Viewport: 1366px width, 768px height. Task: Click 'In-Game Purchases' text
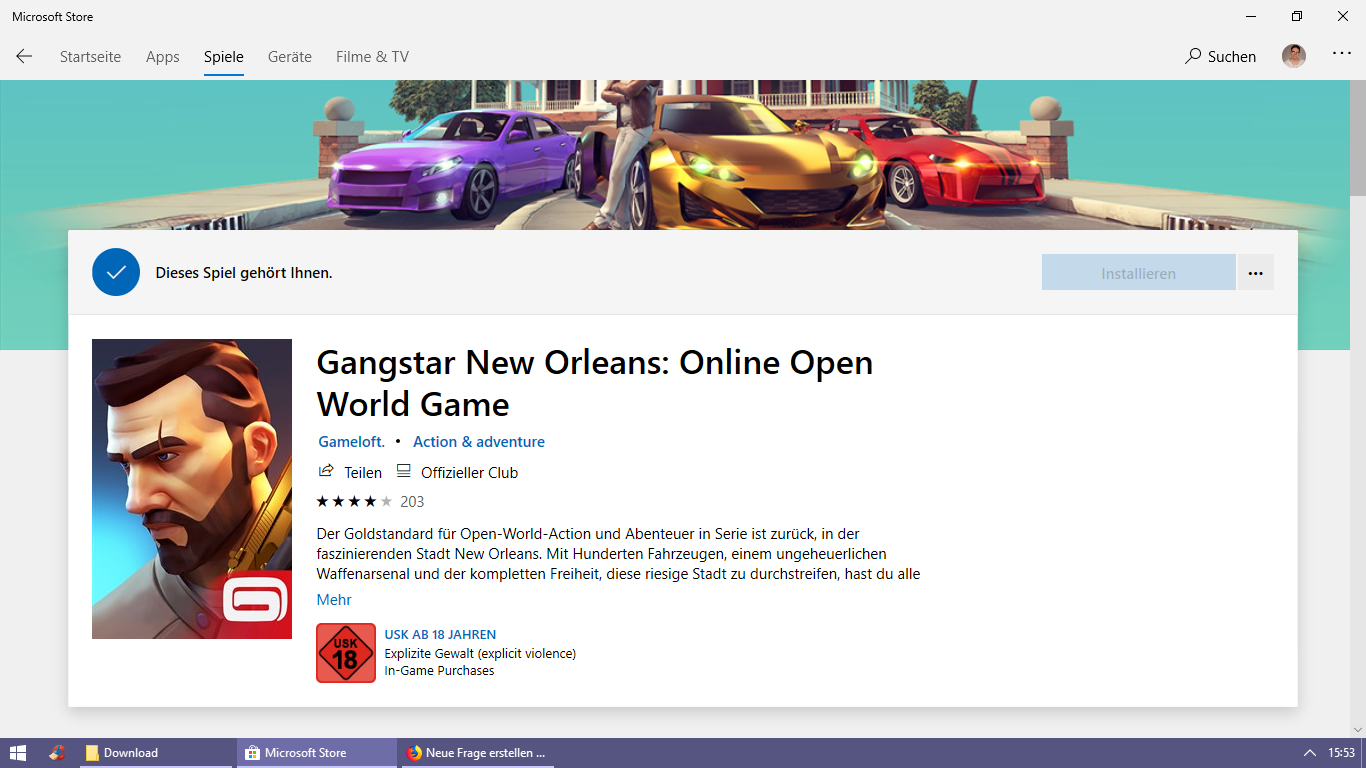coord(439,671)
